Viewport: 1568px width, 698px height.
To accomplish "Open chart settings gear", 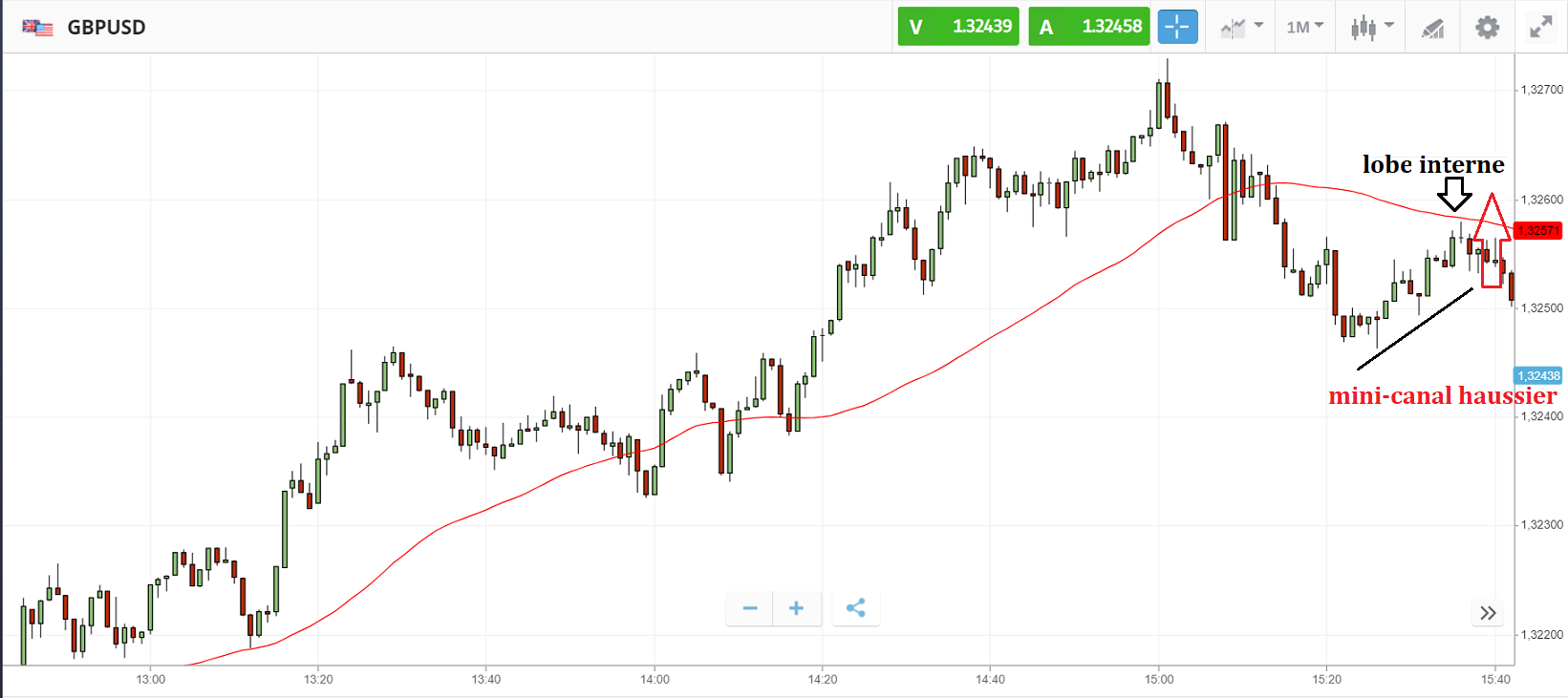I will pos(1487,27).
